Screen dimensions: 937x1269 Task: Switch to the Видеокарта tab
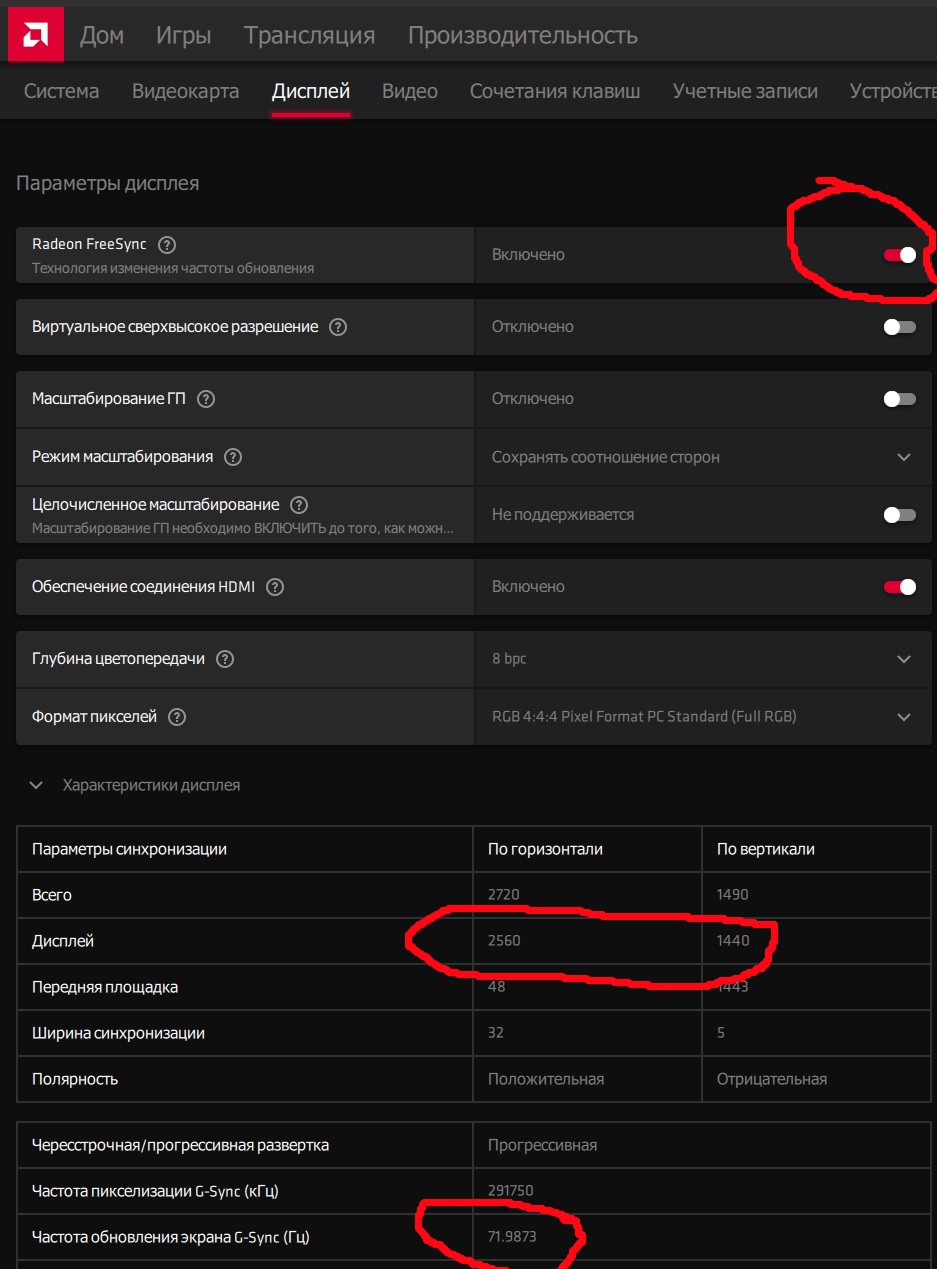(x=185, y=92)
